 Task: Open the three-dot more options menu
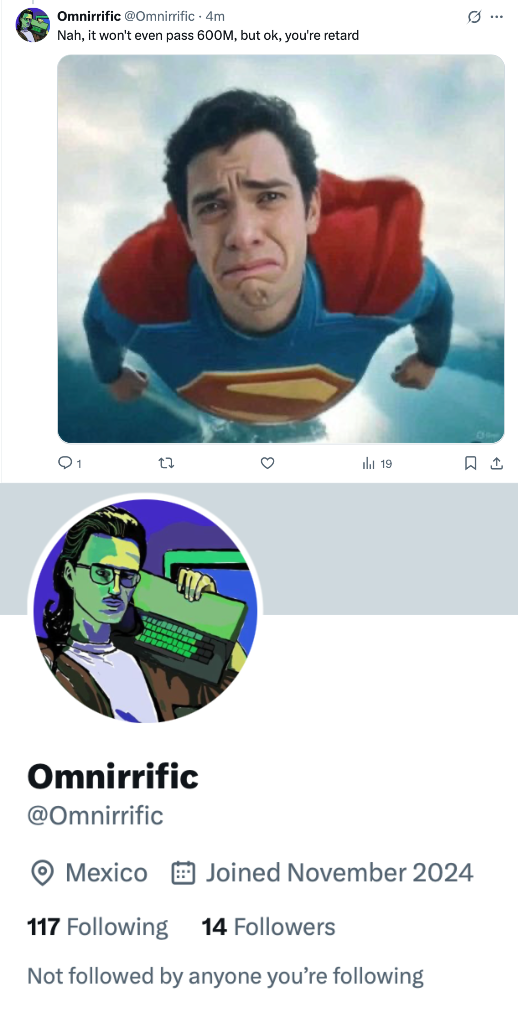[496, 17]
